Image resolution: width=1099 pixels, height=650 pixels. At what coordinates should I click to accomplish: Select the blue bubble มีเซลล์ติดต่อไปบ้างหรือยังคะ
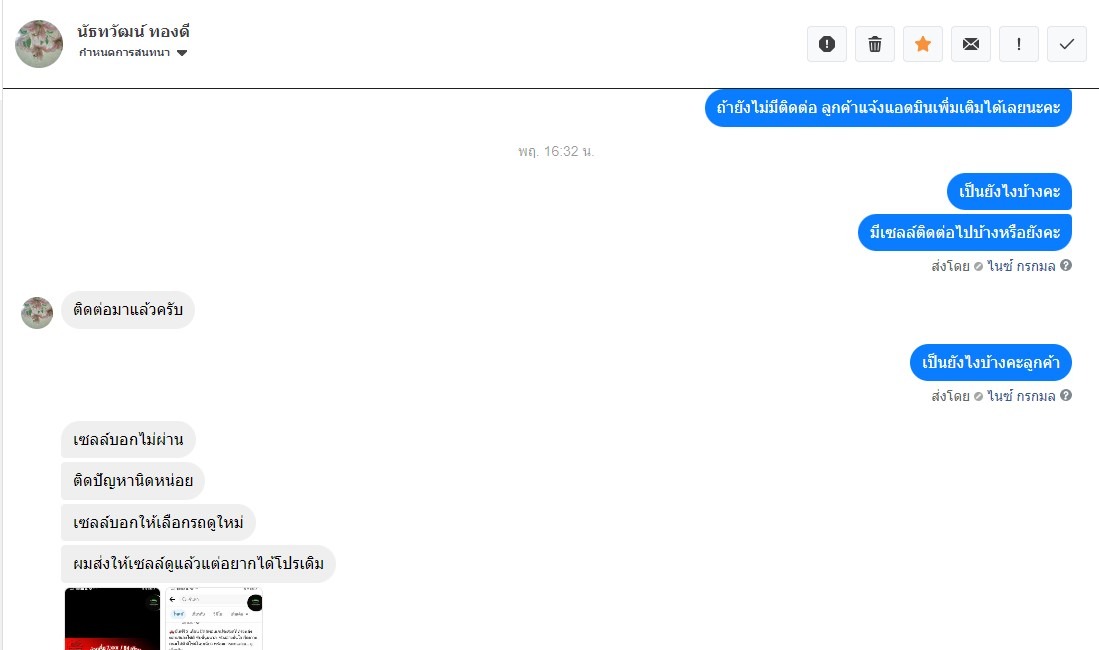964,232
